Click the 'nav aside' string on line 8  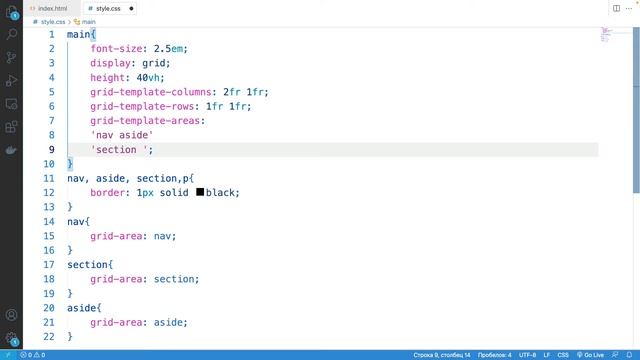(122, 135)
